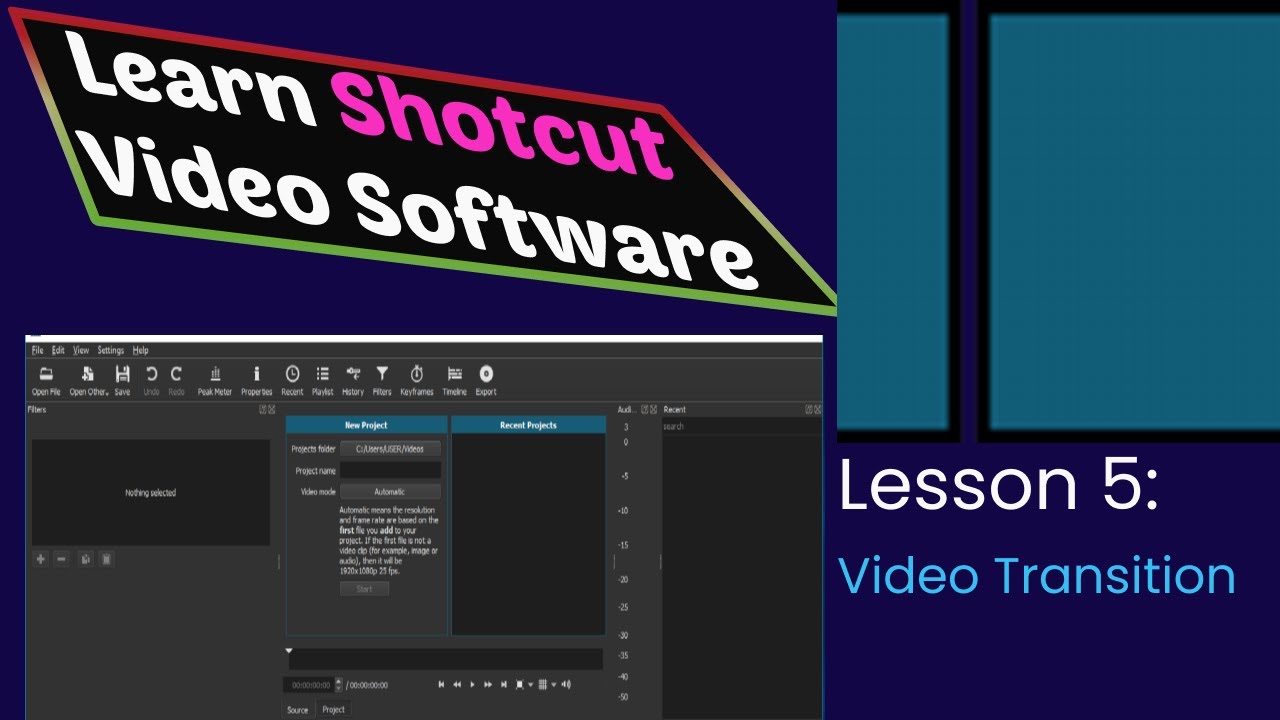Copy filters with the copy icon
Image resolution: width=1280 pixels, height=720 pixels.
(x=86, y=559)
